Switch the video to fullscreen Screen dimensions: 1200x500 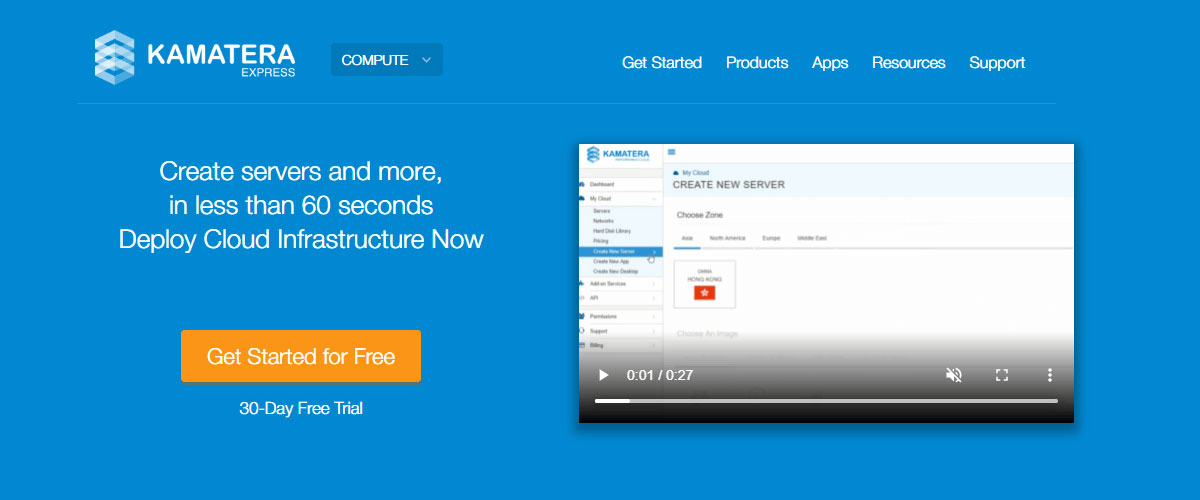[1002, 375]
